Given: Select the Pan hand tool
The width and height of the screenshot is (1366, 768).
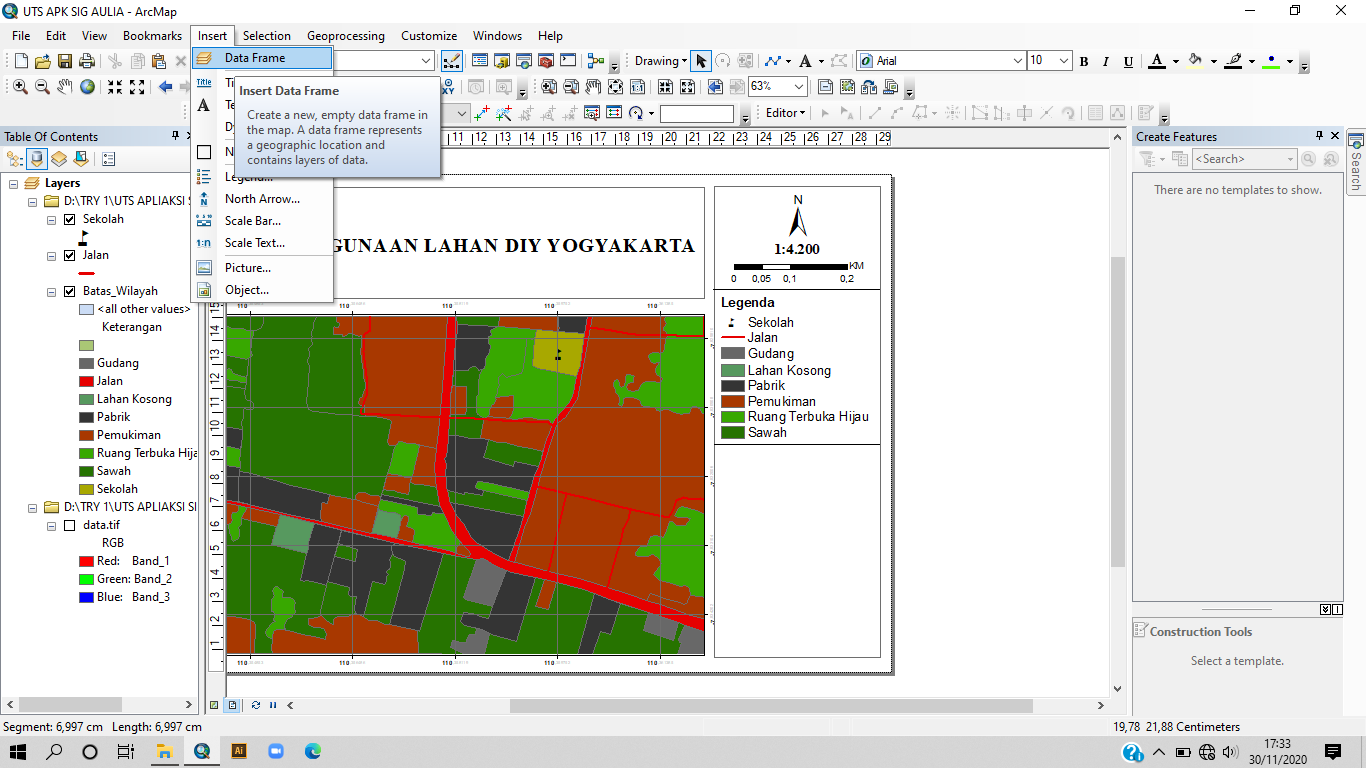Looking at the screenshot, I should tap(65, 87).
